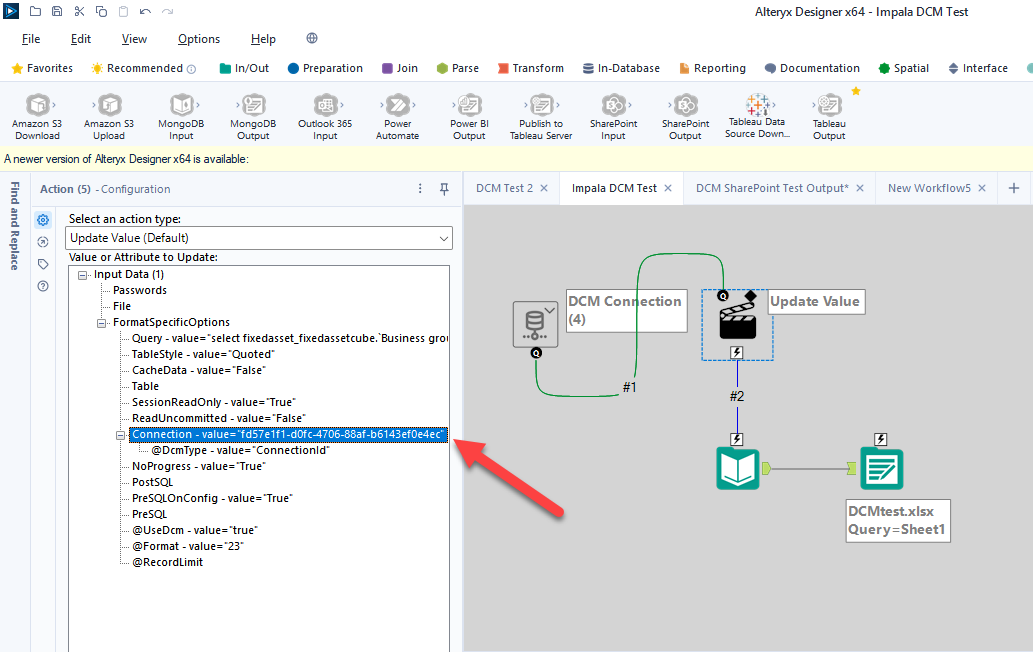Click the Power Automate tool icon
Screen dimensions: 1033x652
pyautogui.click(x=397, y=107)
